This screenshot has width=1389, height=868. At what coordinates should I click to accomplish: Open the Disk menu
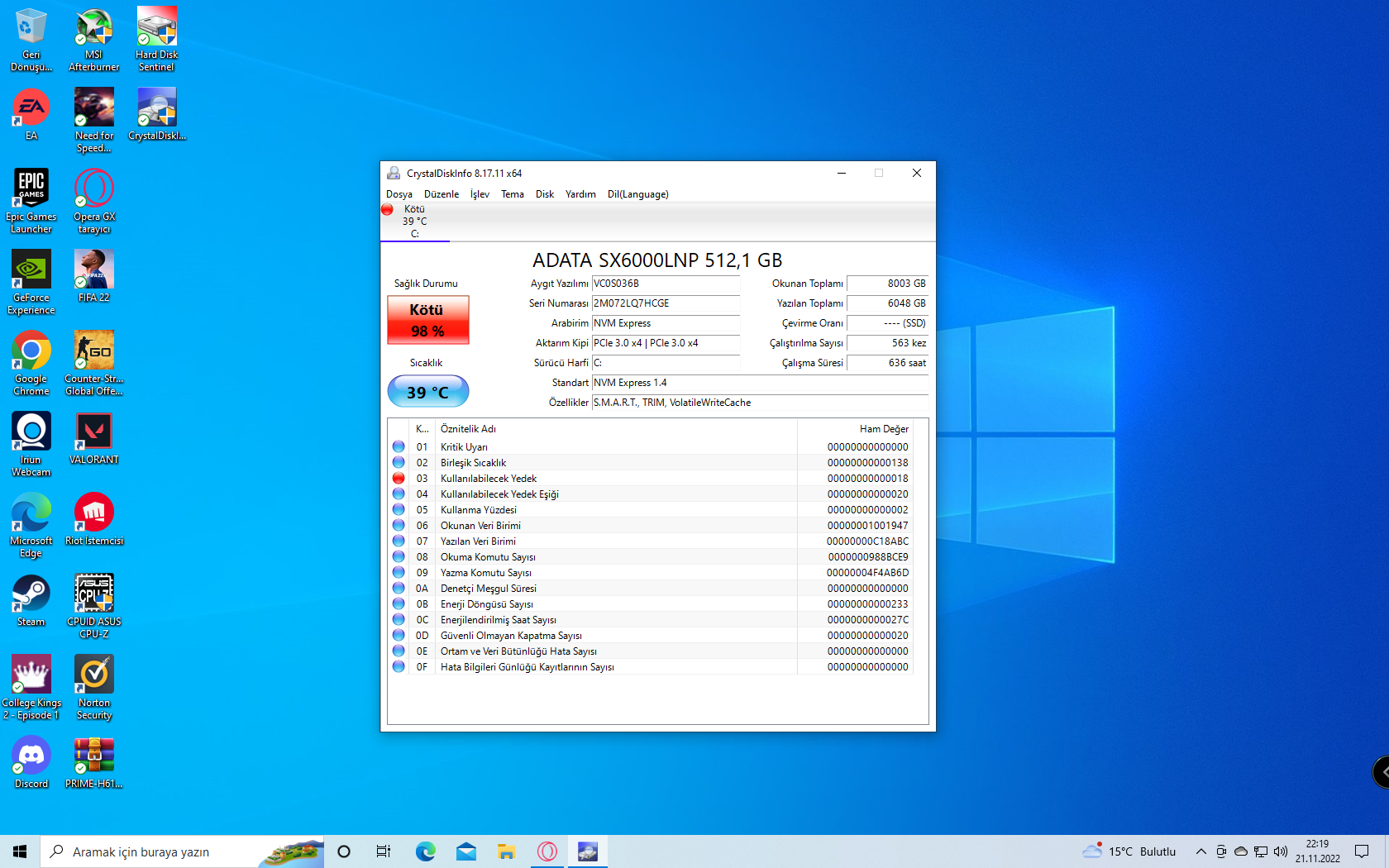(x=544, y=194)
